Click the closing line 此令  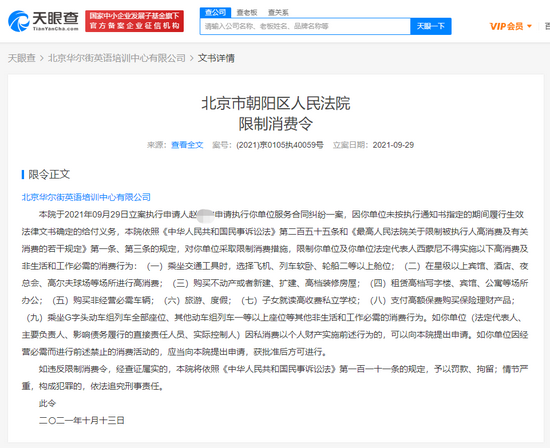(x=47, y=403)
